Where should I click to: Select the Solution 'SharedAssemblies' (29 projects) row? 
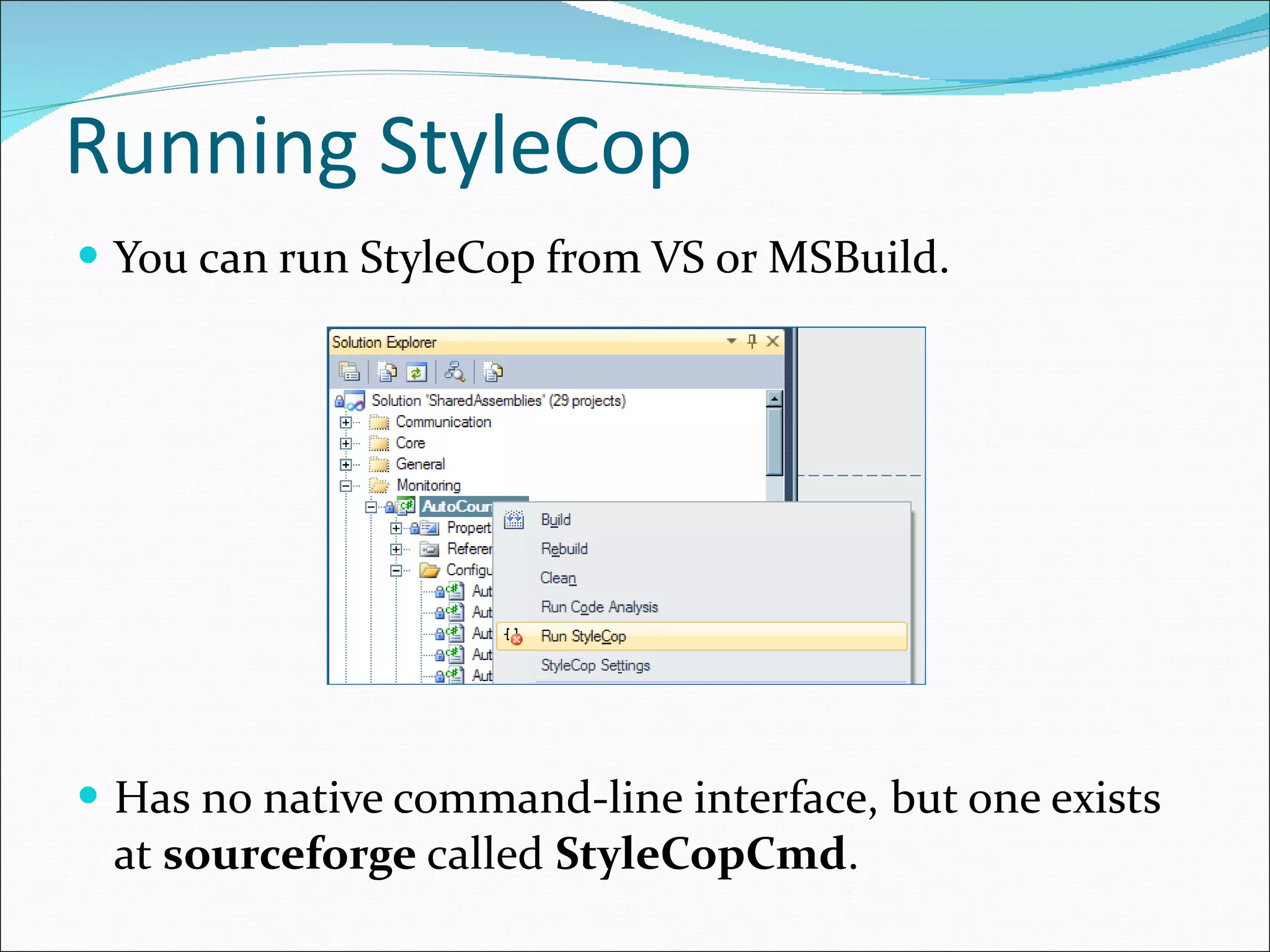[499, 401]
